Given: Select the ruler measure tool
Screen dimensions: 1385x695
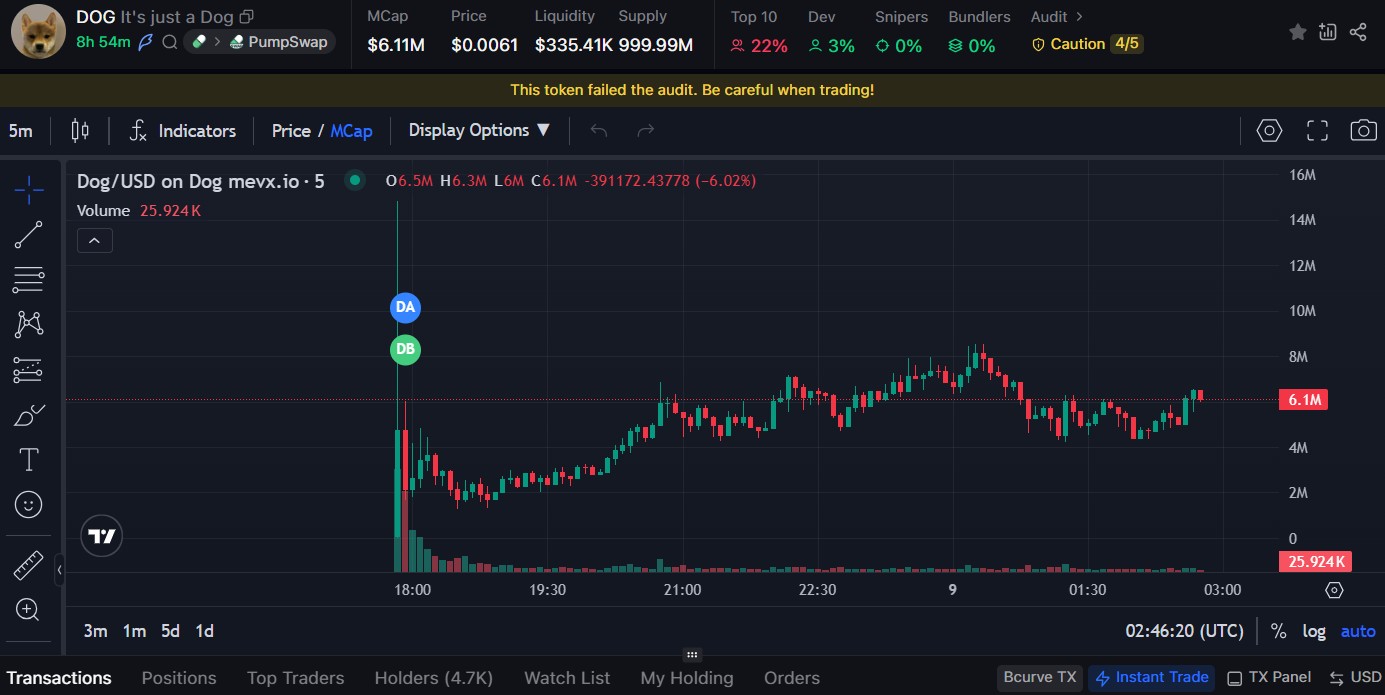Looking at the screenshot, I should (x=28, y=566).
